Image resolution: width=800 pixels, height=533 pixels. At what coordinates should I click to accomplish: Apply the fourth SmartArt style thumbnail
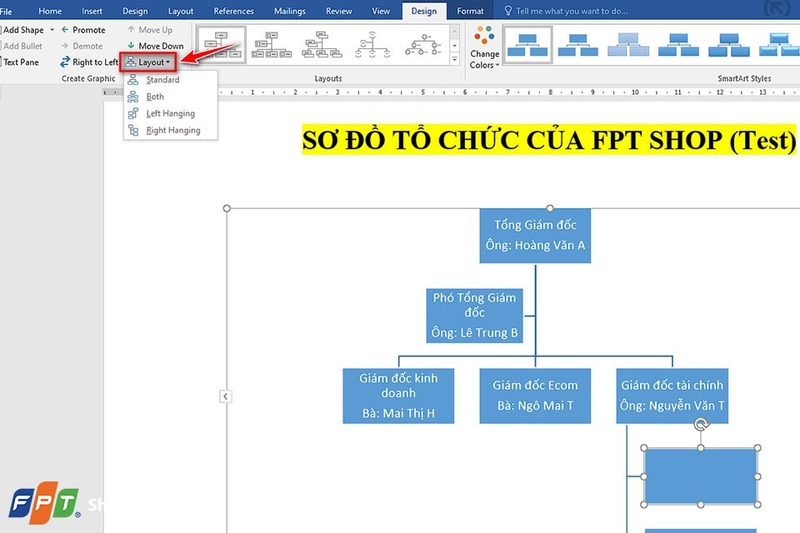coord(678,45)
